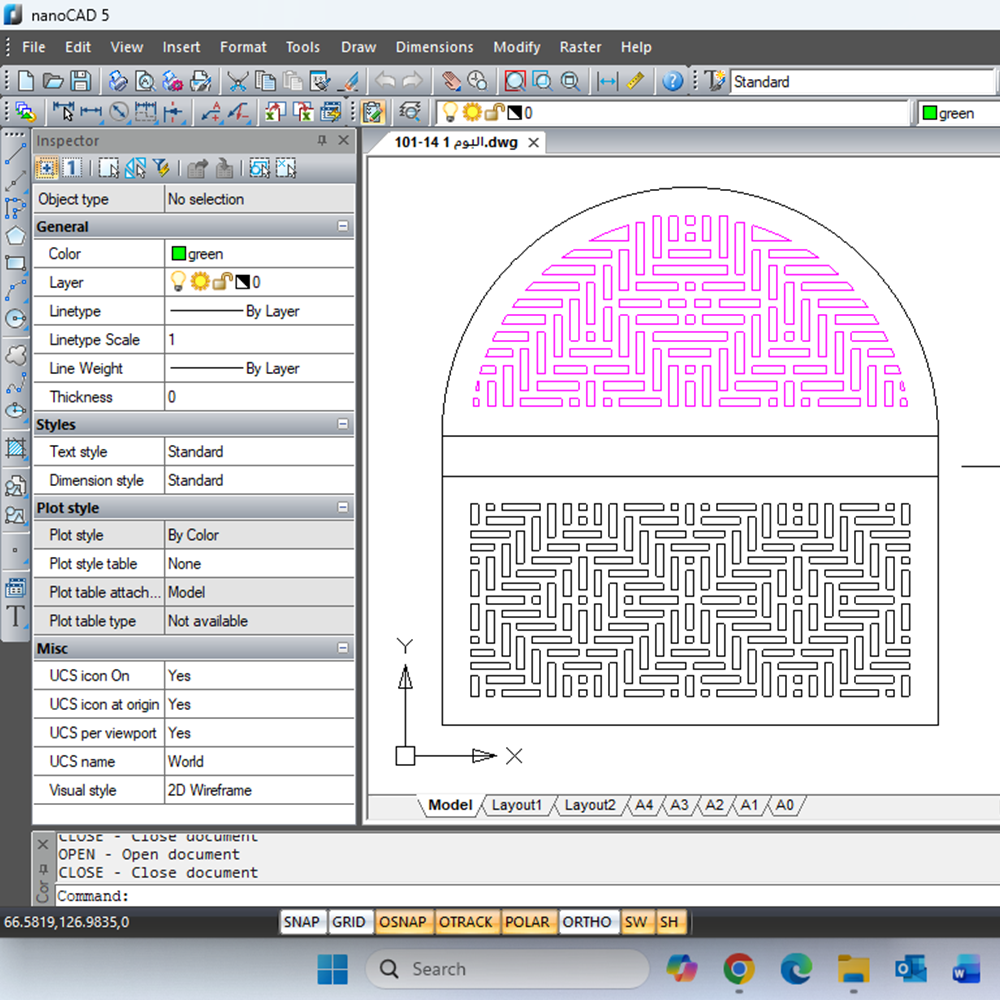Image resolution: width=1000 pixels, height=1000 pixels.
Task: Open the Help question mark icon
Action: (673, 82)
